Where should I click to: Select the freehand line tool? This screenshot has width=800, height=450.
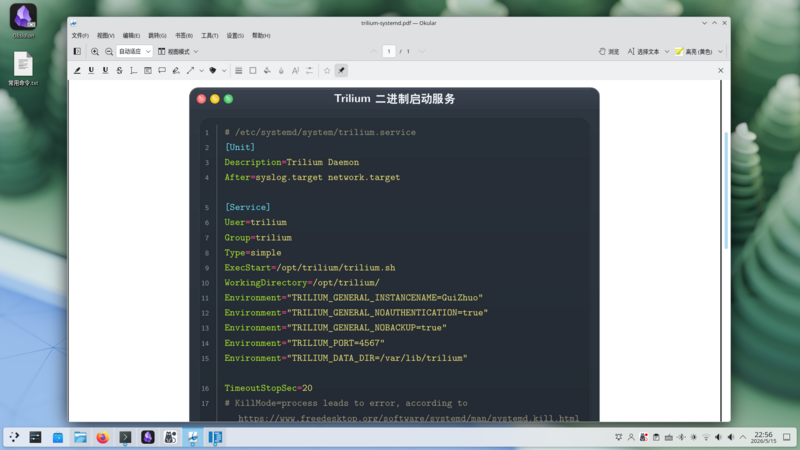point(176,71)
